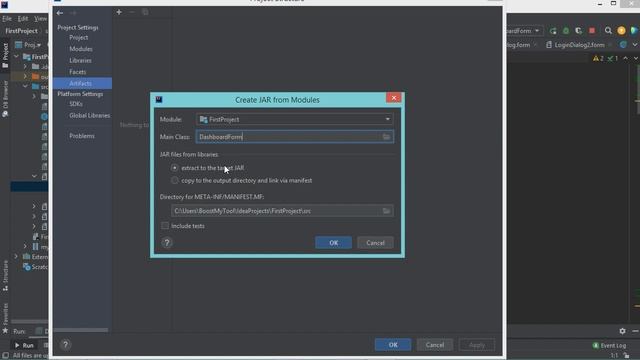The image size is (640, 360).
Task: Click run with coverage icon
Action: (579, 31)
